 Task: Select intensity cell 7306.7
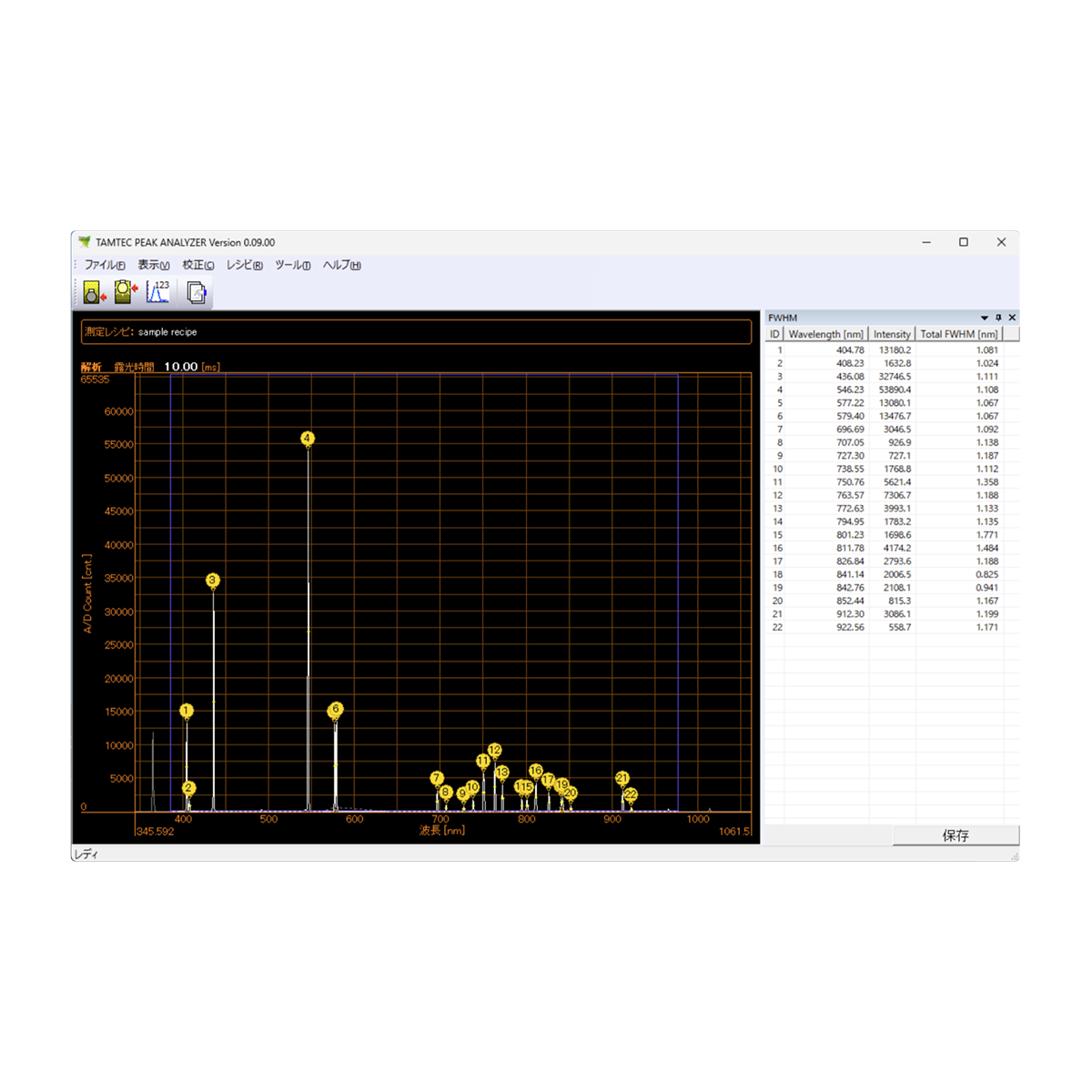click(x=897, y=495)
